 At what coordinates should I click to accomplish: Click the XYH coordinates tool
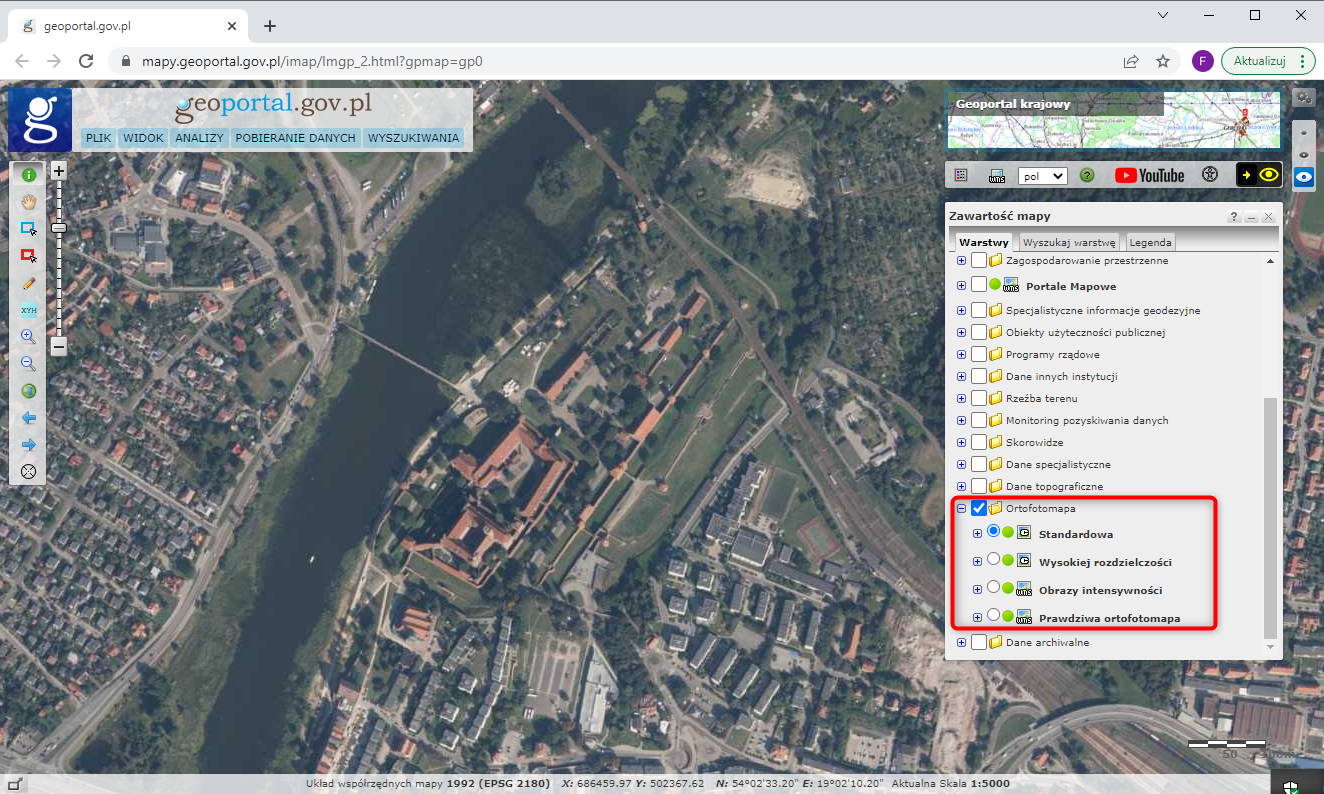pos(28,310)
